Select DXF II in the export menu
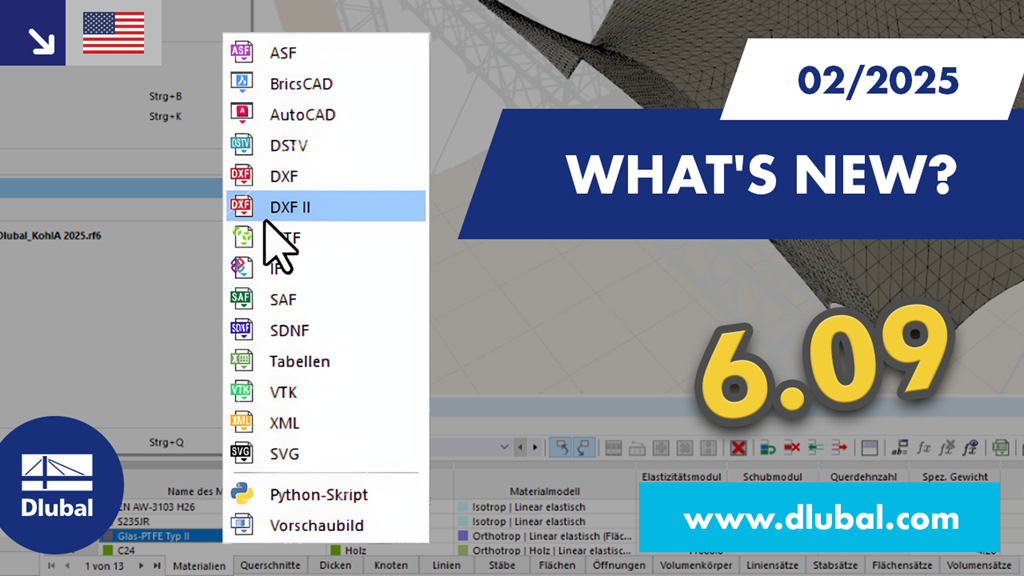 pos(326,206)
